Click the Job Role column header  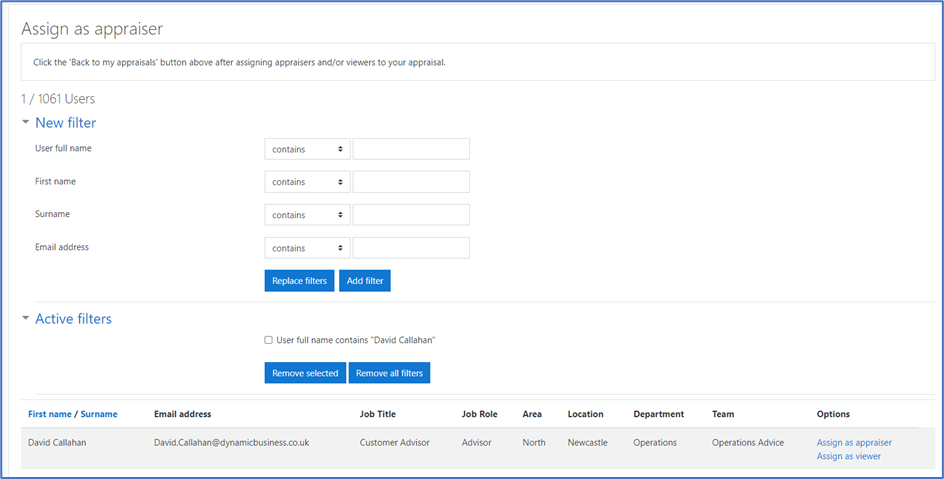tap(480, 414)
